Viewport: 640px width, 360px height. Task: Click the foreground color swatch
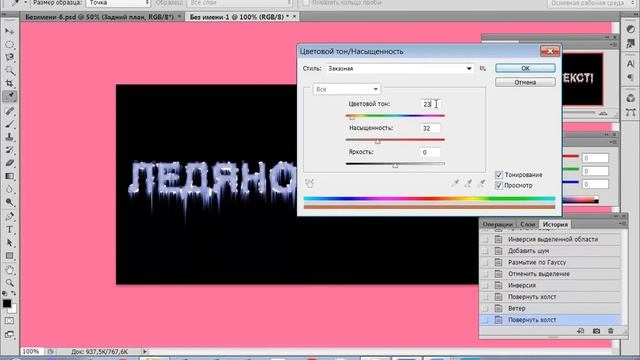7,303
